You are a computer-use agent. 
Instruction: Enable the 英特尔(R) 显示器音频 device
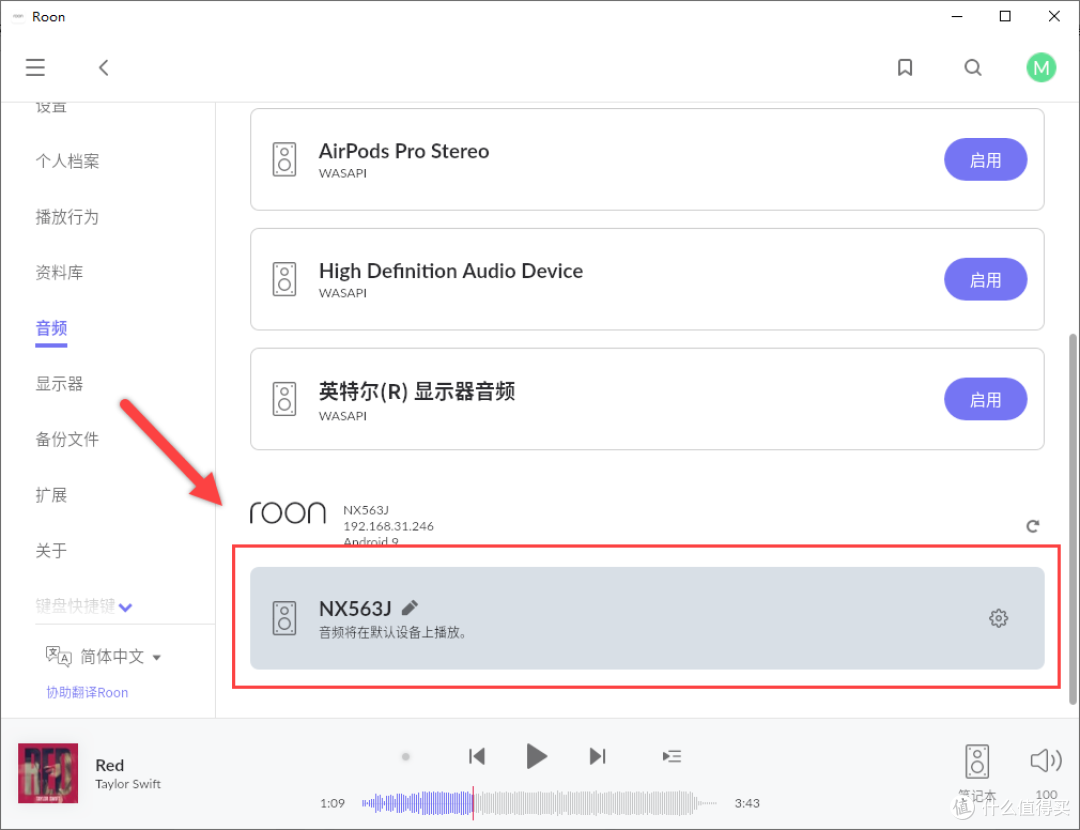point(985,400)
